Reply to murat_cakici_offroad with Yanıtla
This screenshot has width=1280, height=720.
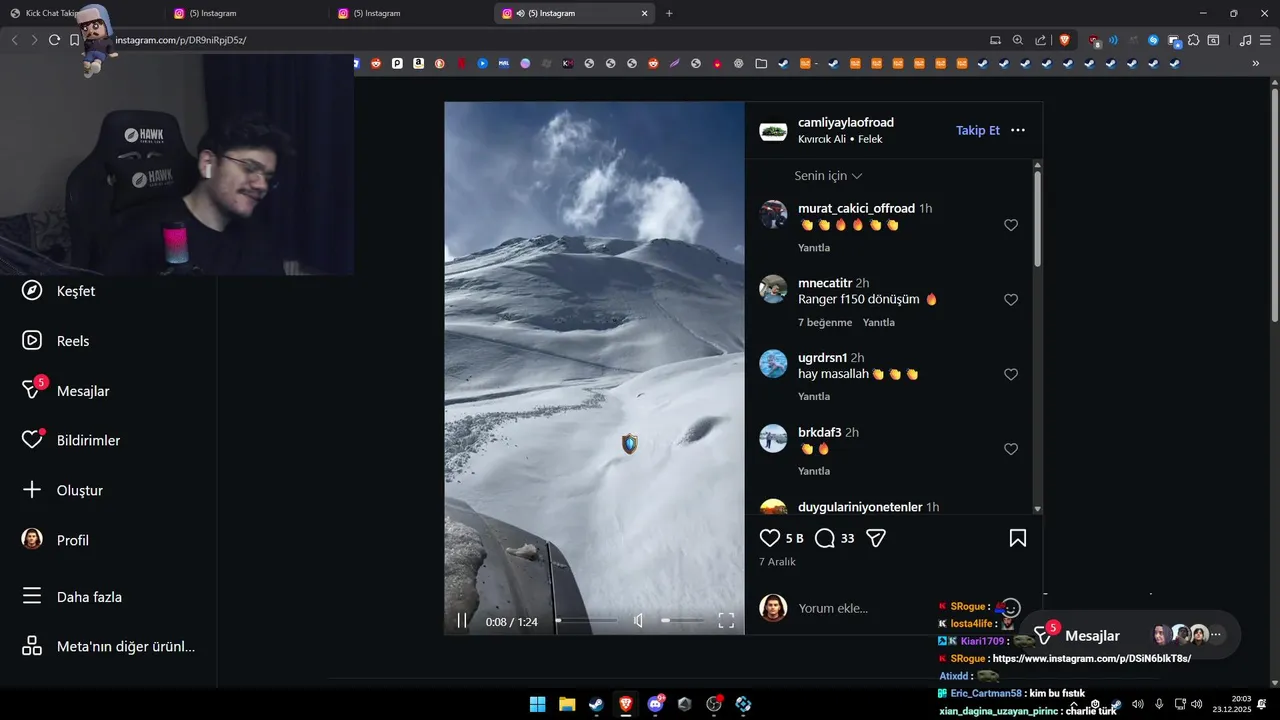tap(814, 247)
